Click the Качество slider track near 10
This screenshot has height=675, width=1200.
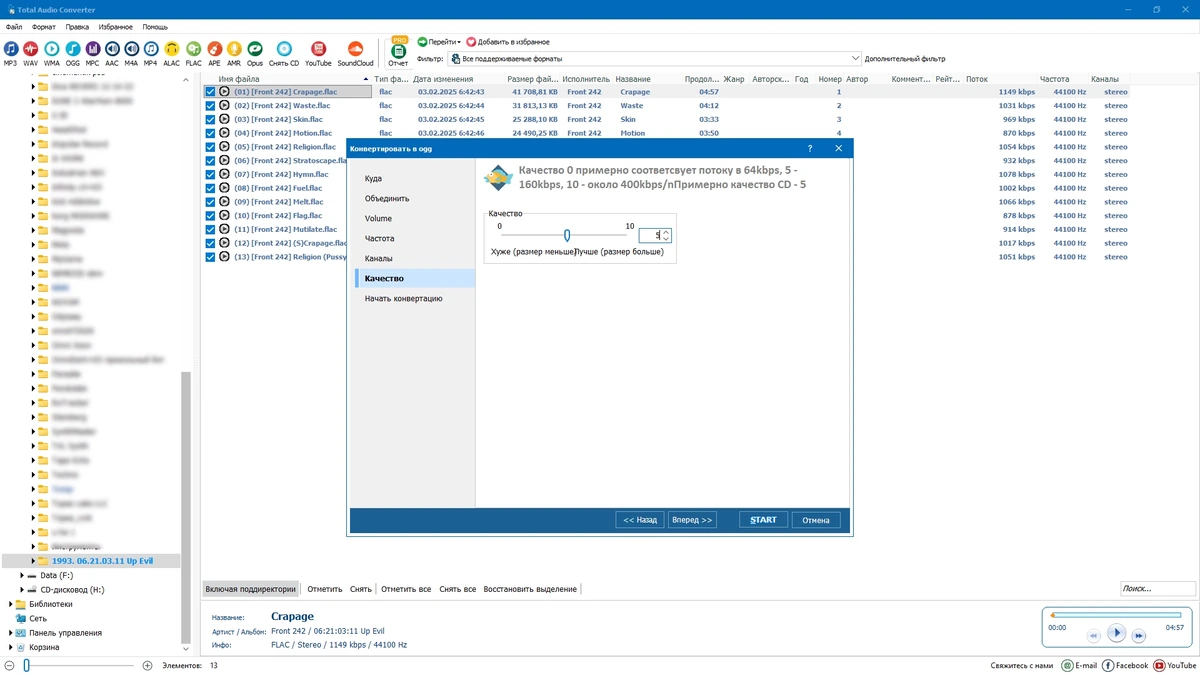pyautogui.click(x=626, y=236)
